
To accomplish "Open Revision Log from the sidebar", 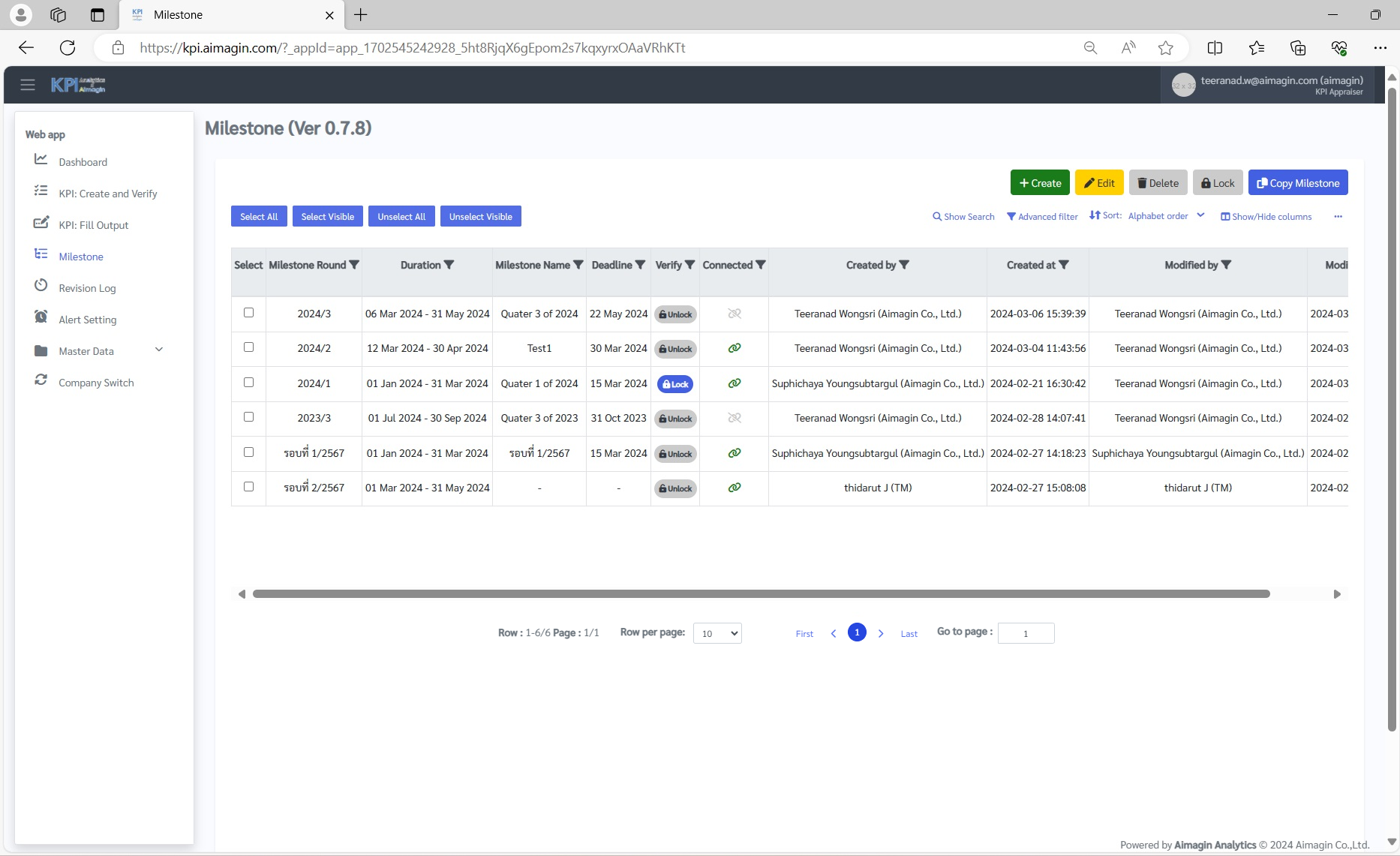I will point(87,288).
